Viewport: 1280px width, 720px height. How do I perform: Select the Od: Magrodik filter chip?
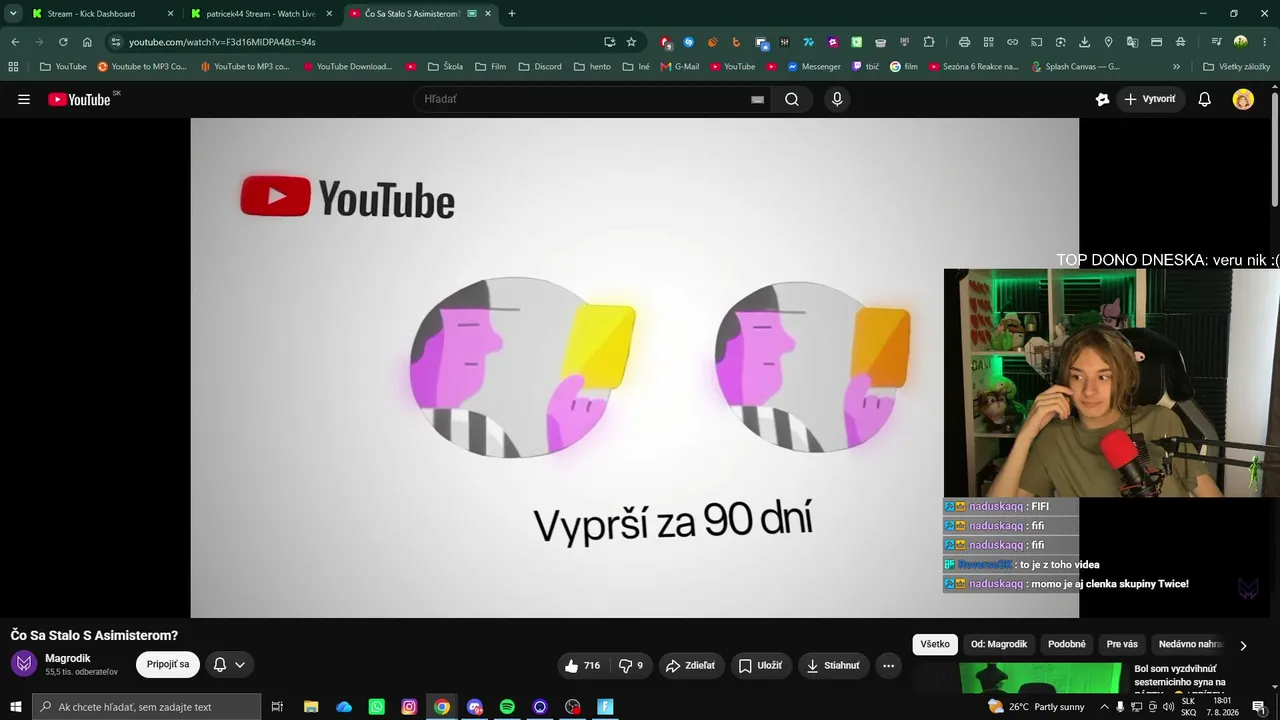click(x=999, y=645)
